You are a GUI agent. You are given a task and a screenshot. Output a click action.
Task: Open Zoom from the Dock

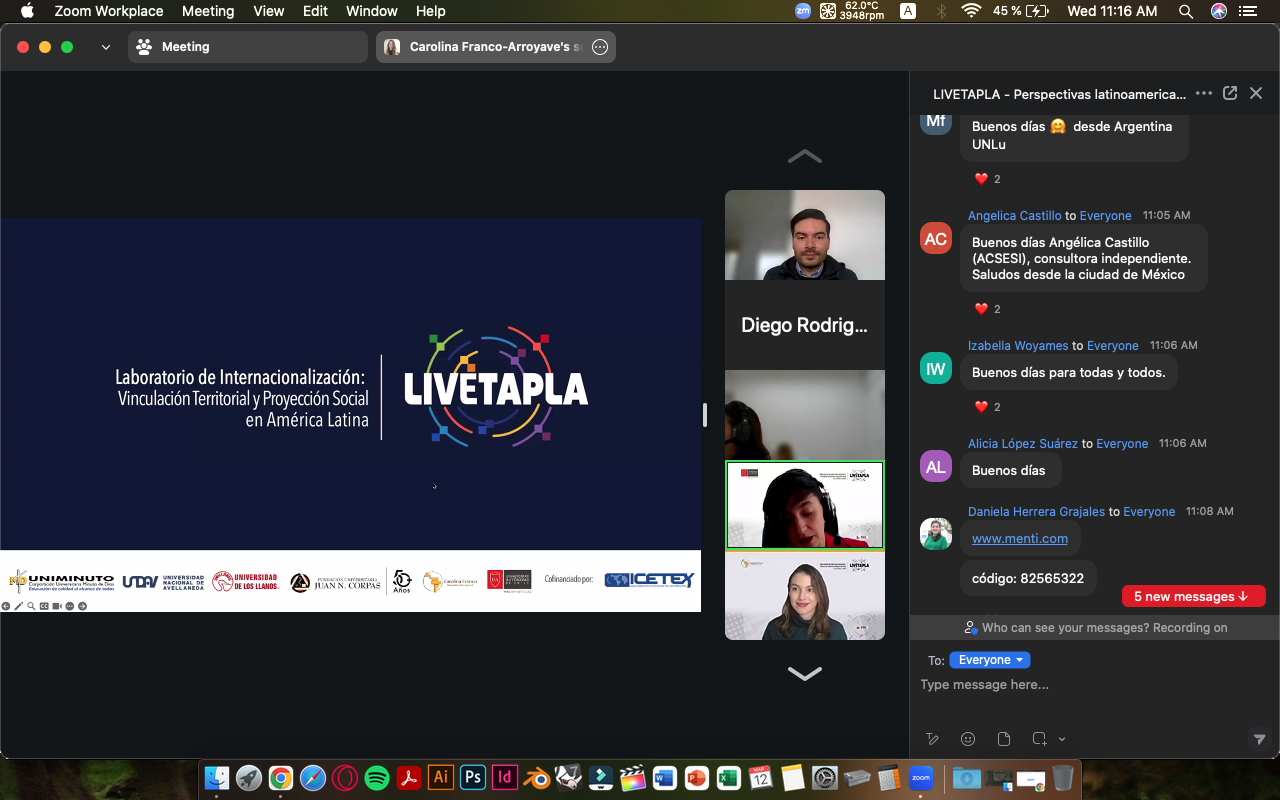point(921,777)
